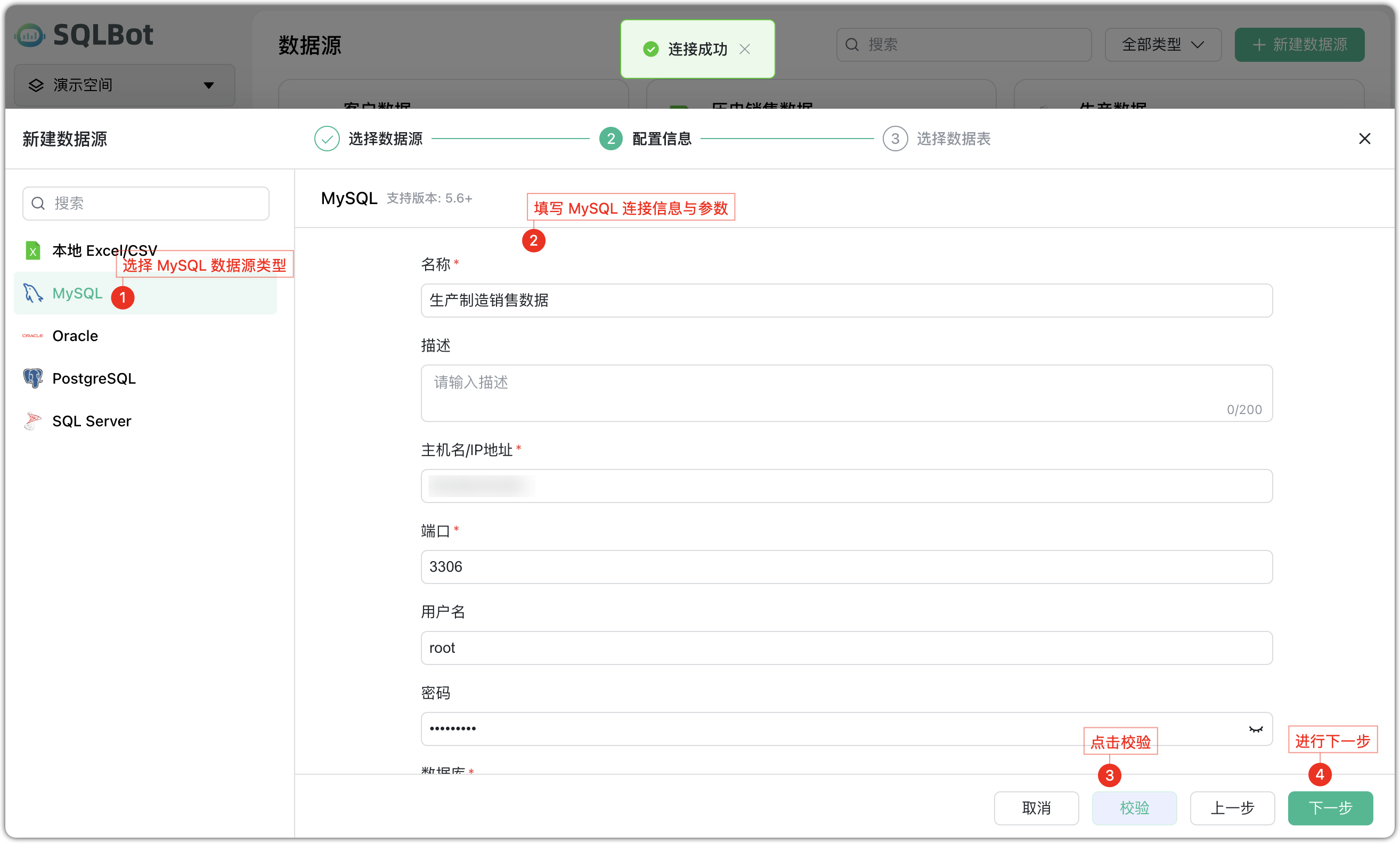Click the workspace icon beside 演示空间
Screen dimensions: 1400x843
click(x=36, y=85)
